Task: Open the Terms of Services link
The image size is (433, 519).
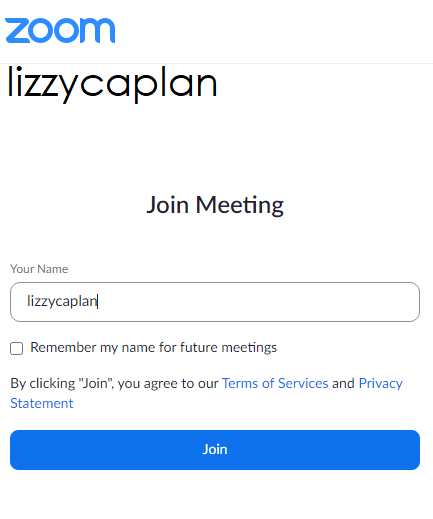Action: [x=275, y=383]
